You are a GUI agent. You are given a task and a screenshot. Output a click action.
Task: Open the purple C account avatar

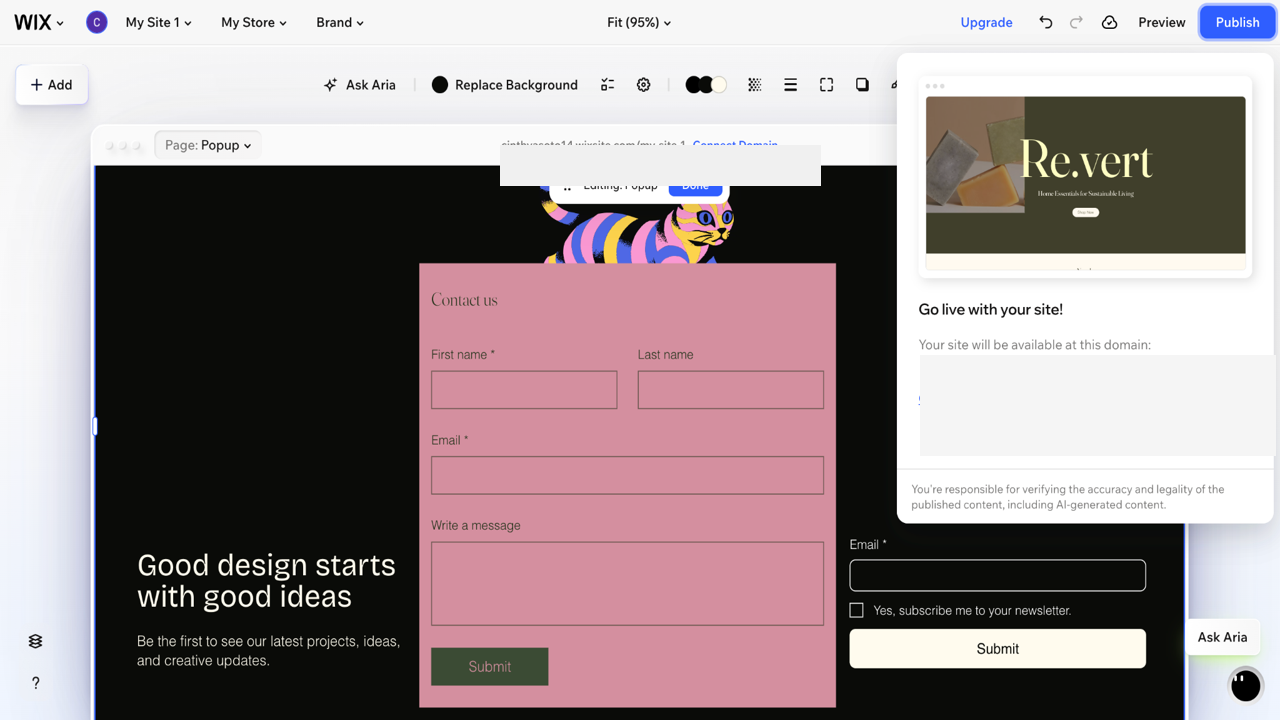tap(96, 22)
